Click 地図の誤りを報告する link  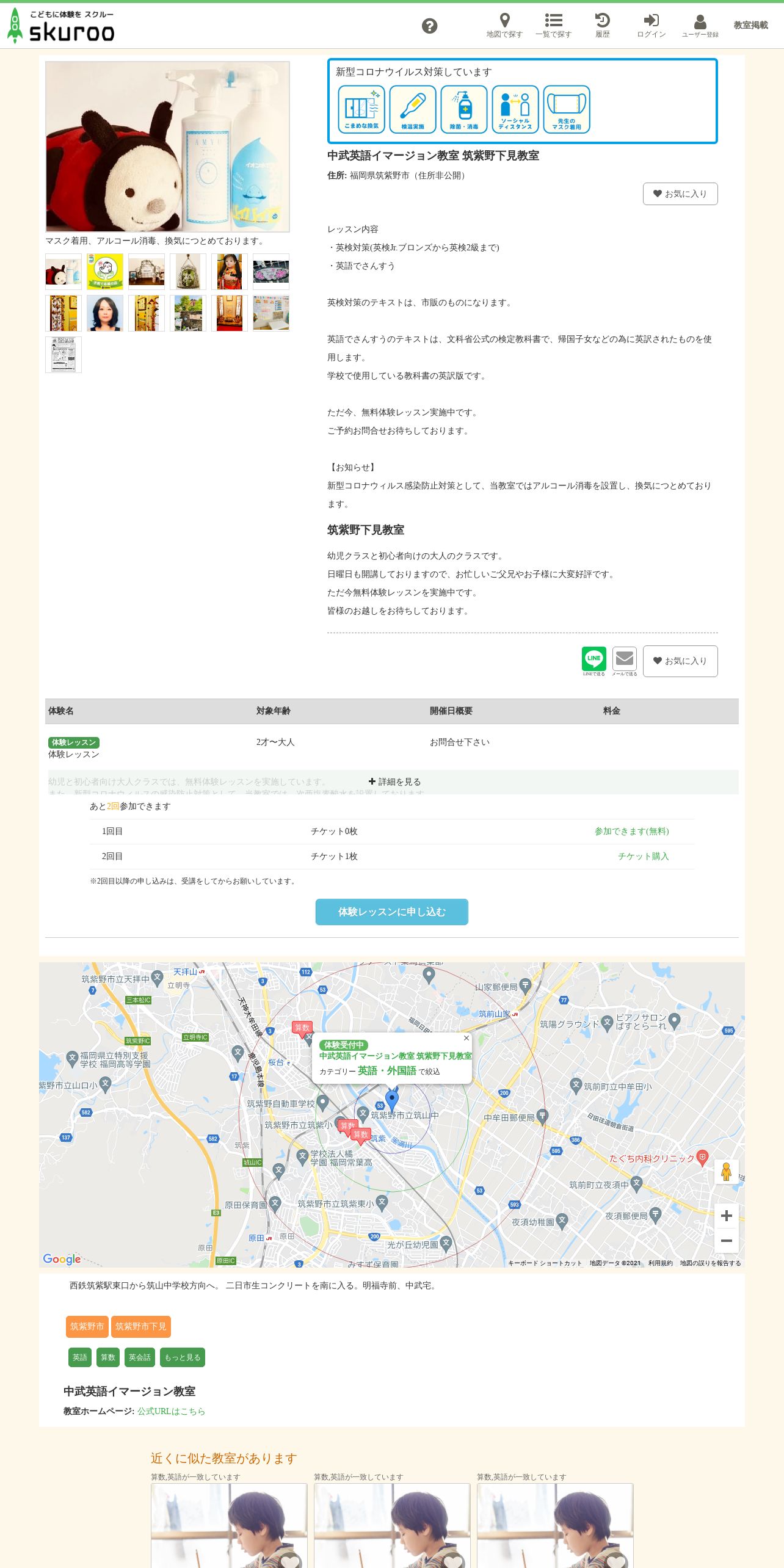coord(710,1263)
